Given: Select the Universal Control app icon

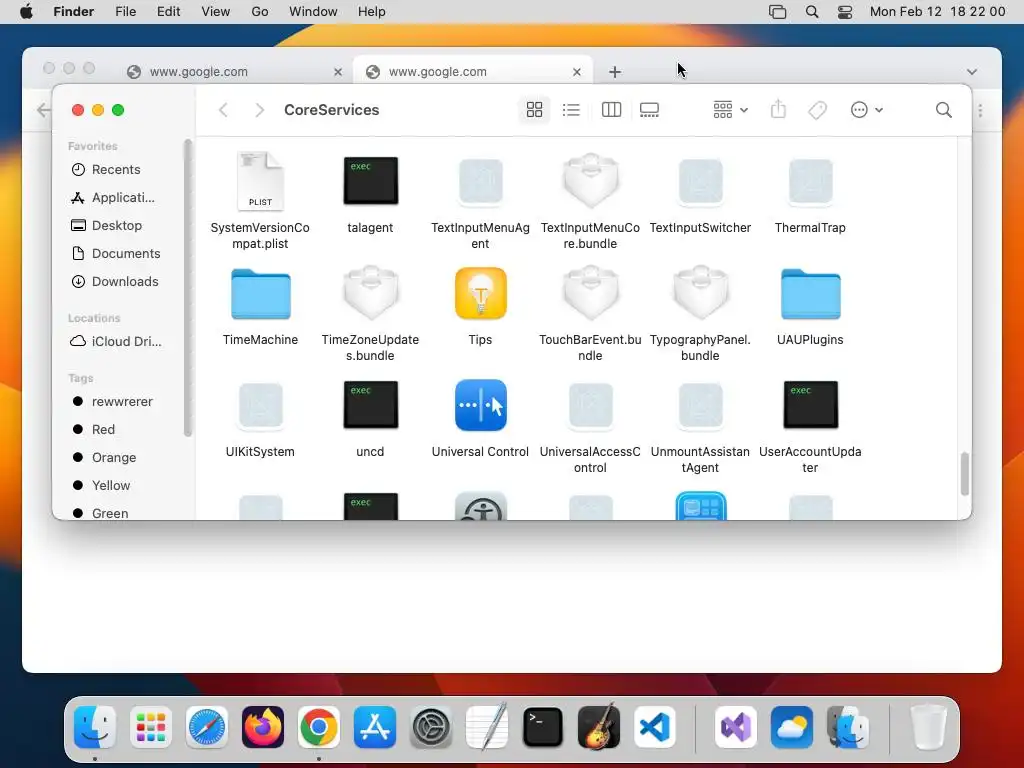Looking at the screenshot, I should (x=480, y=405).
